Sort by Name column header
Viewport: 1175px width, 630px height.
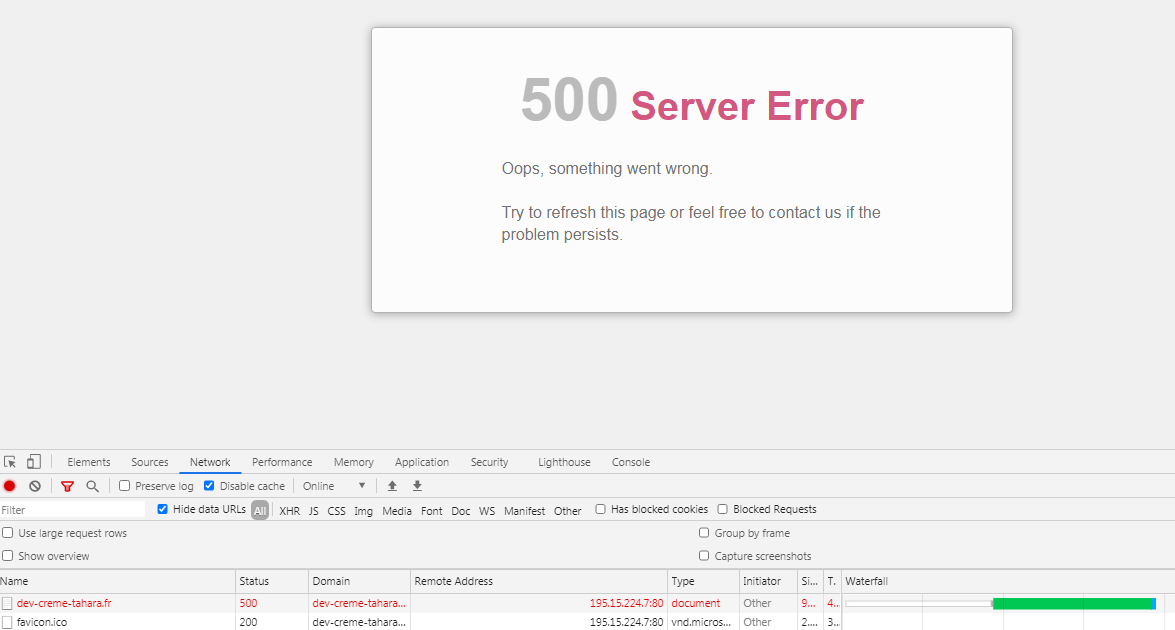[x=117, y=581]
